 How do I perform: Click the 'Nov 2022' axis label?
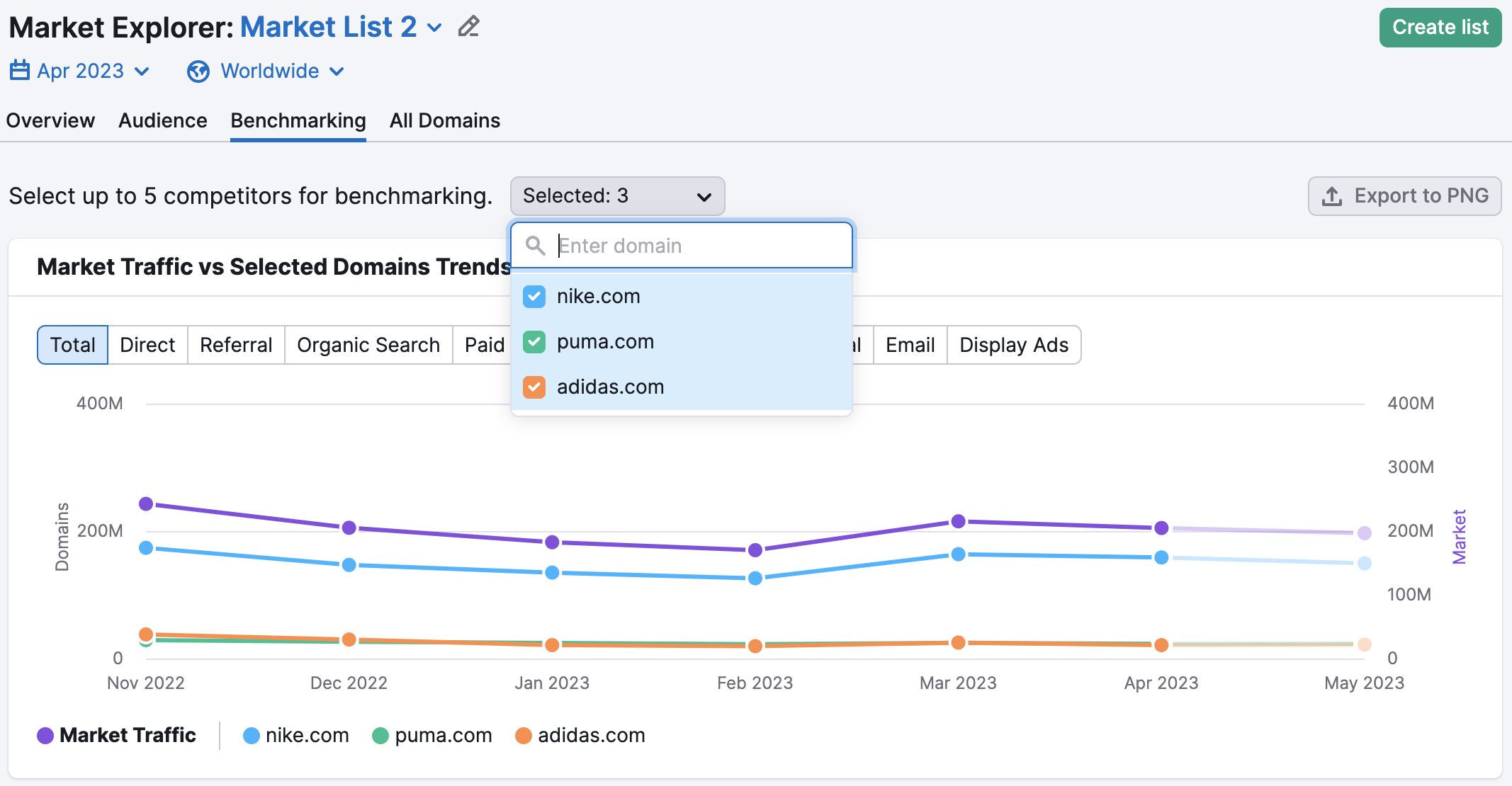146,683
